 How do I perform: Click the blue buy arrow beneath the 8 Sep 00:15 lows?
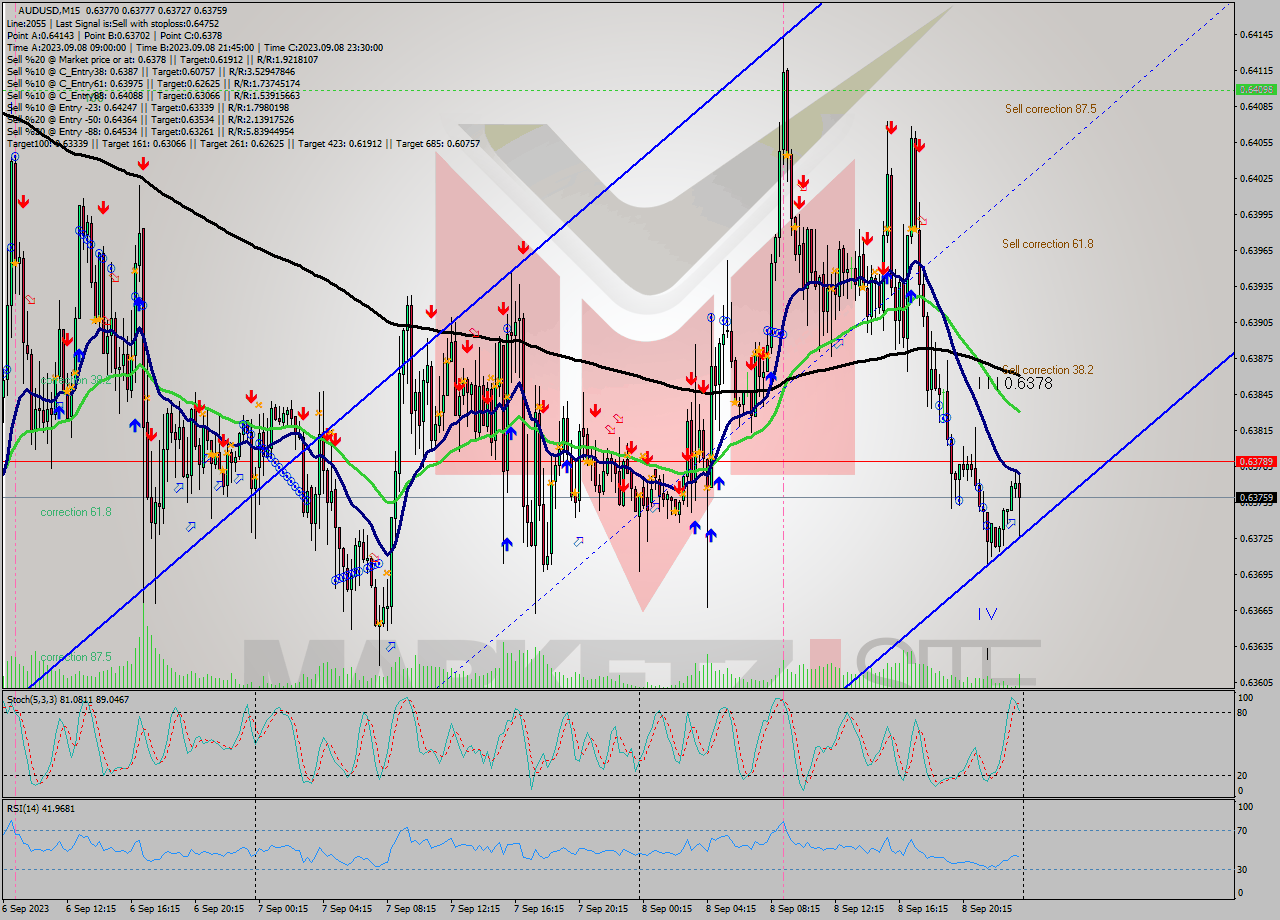[695, 527]
